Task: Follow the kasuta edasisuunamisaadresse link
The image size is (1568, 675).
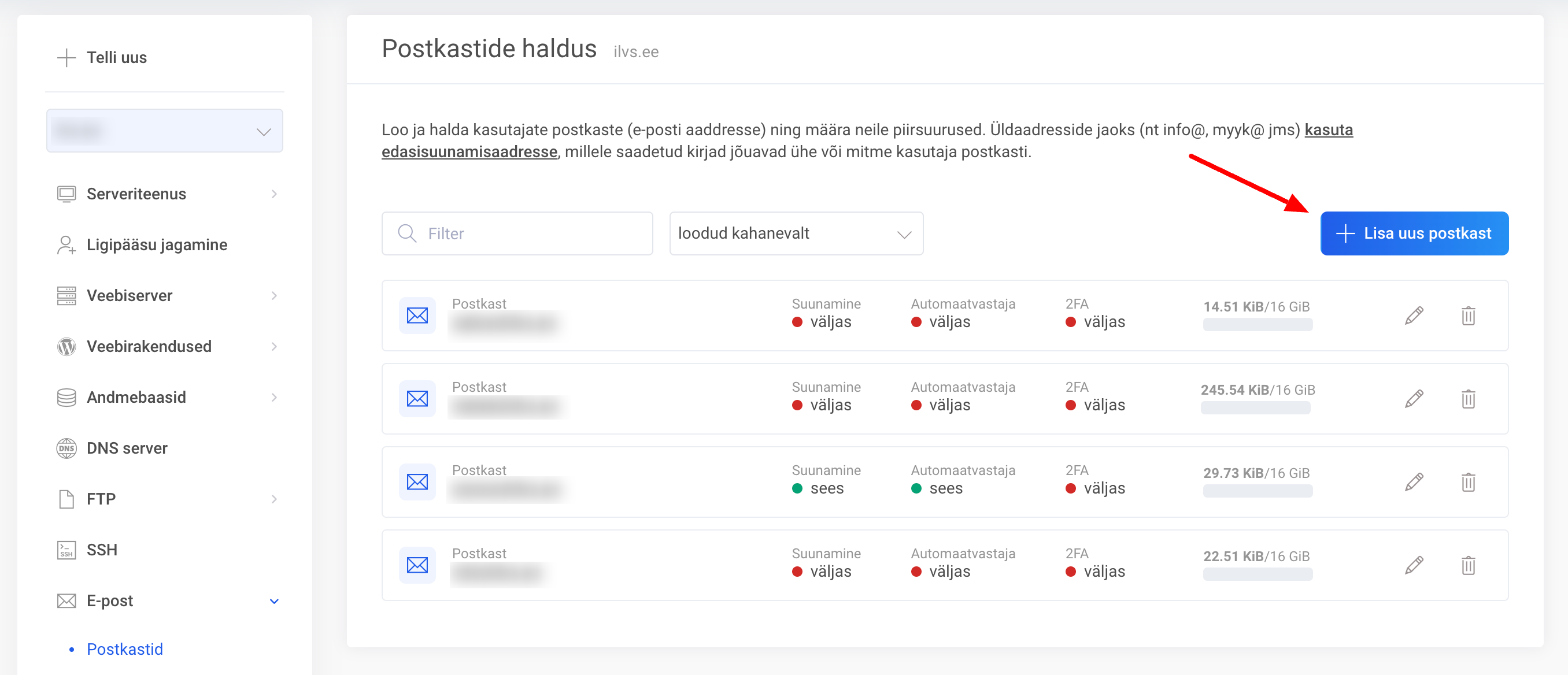Action: (469, 151)
